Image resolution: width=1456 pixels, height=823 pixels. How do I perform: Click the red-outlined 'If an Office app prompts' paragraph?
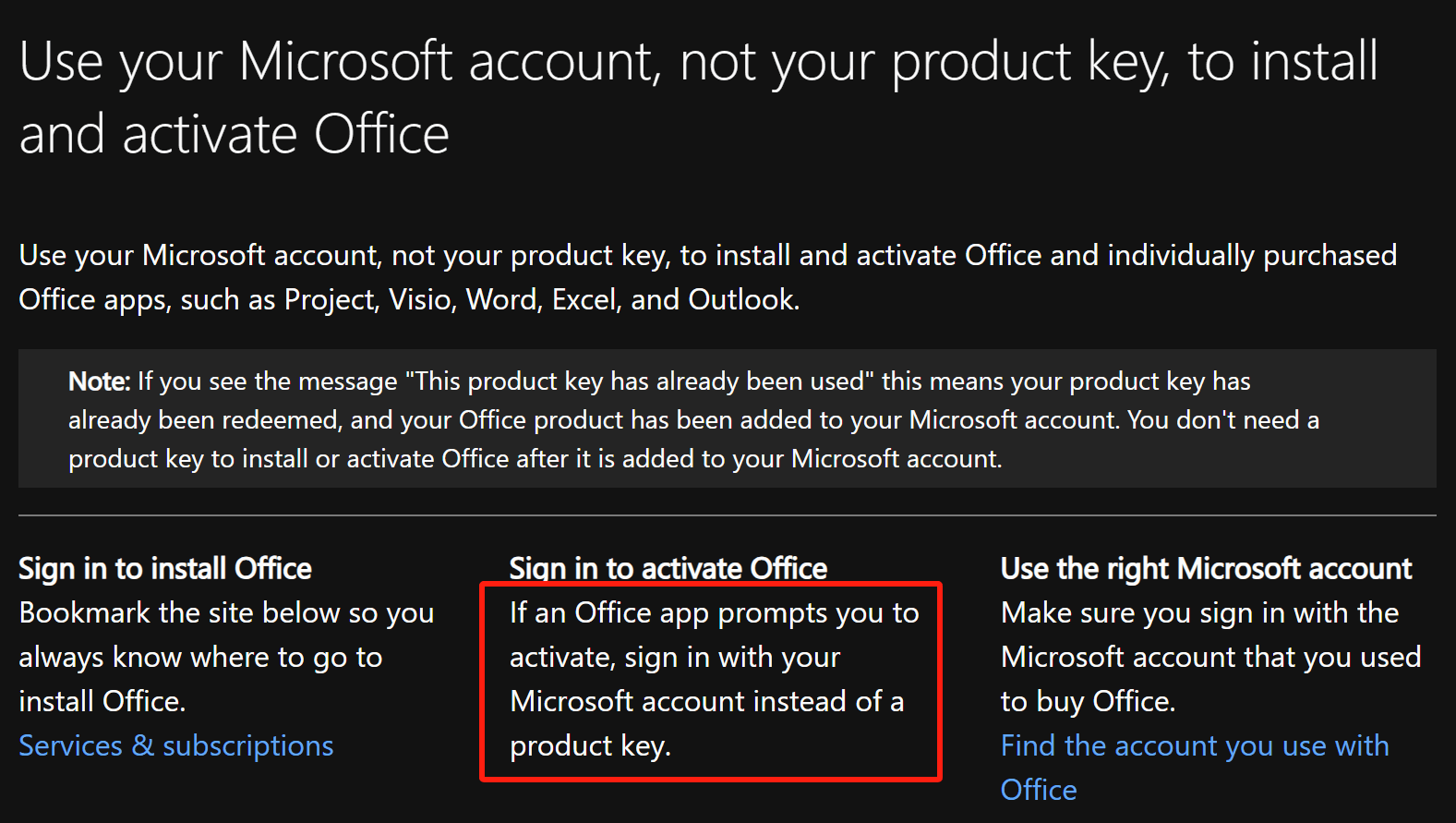(x=709, y=679)
